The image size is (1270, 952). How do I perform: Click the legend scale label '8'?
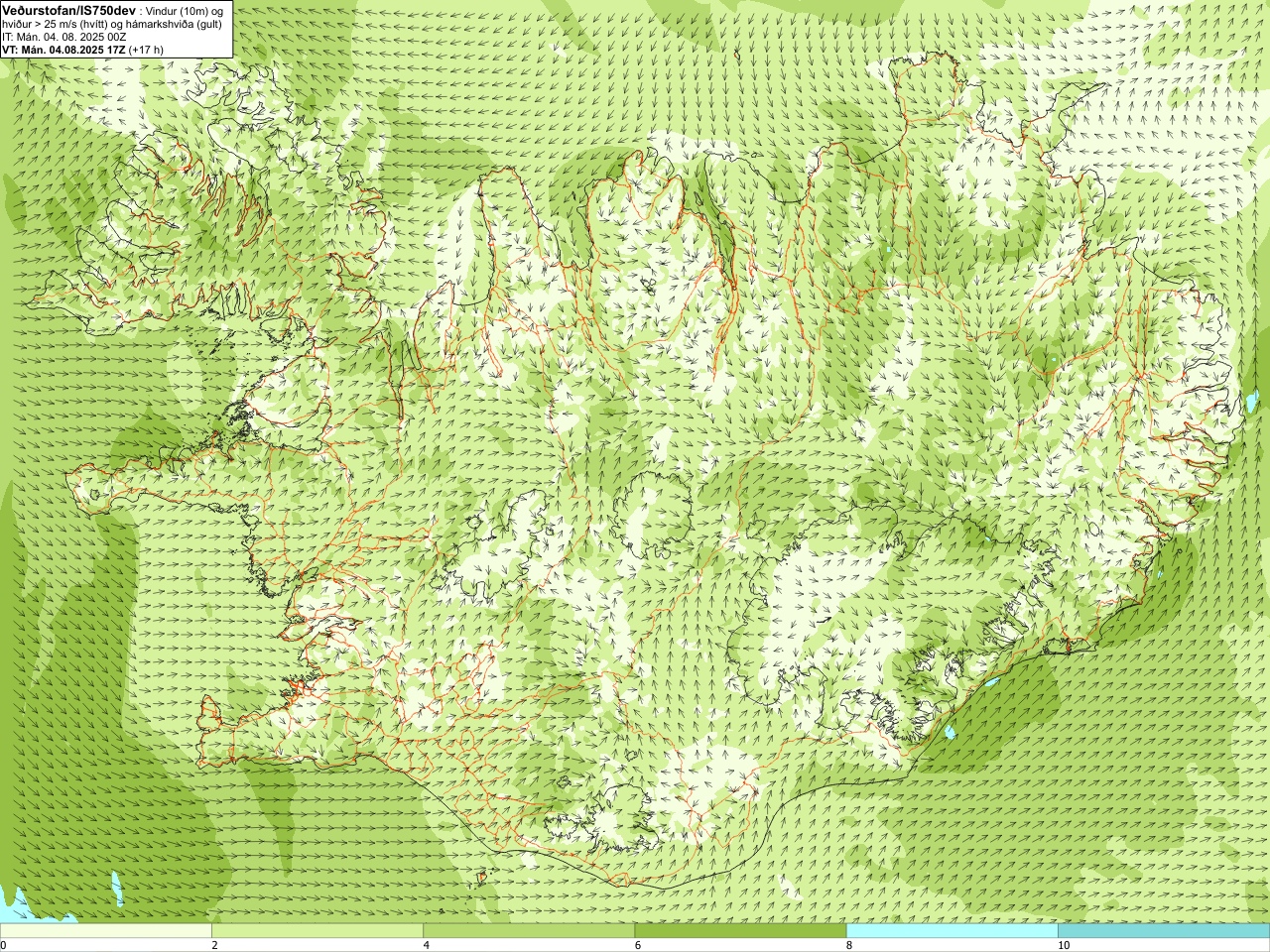click(849, 945)
